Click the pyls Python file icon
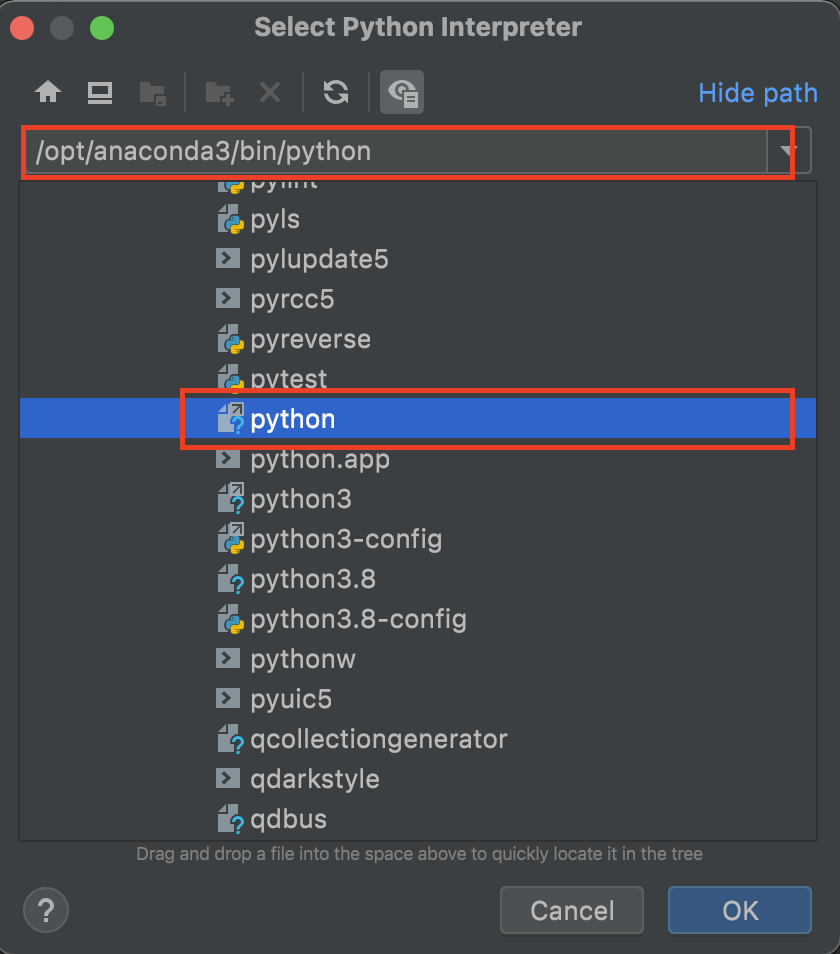Image resolution: width=840 pixels, height=954 pixels. (x=231, y=219)
